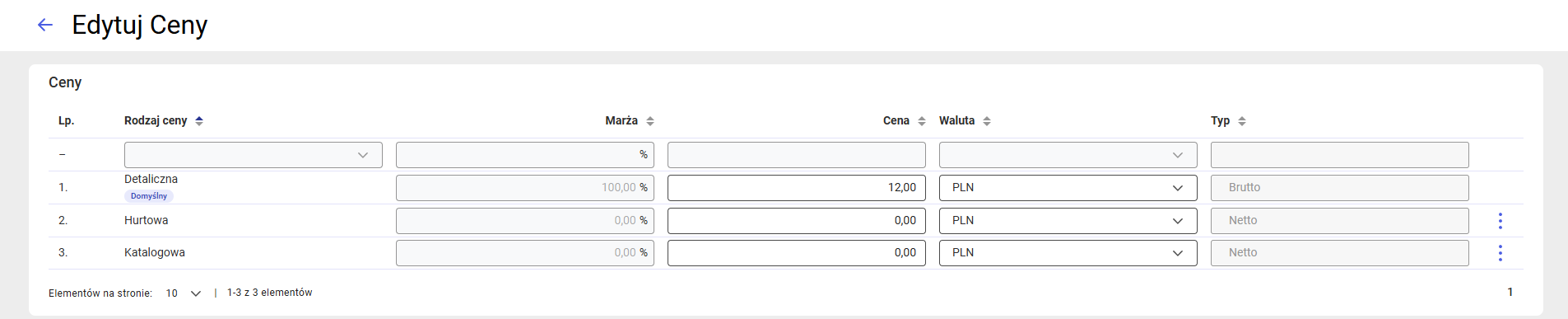The width and height of the screenshot is (1568, 319).
Task: Edit the Katalogowa price field
Action: [x=797, y=253]
